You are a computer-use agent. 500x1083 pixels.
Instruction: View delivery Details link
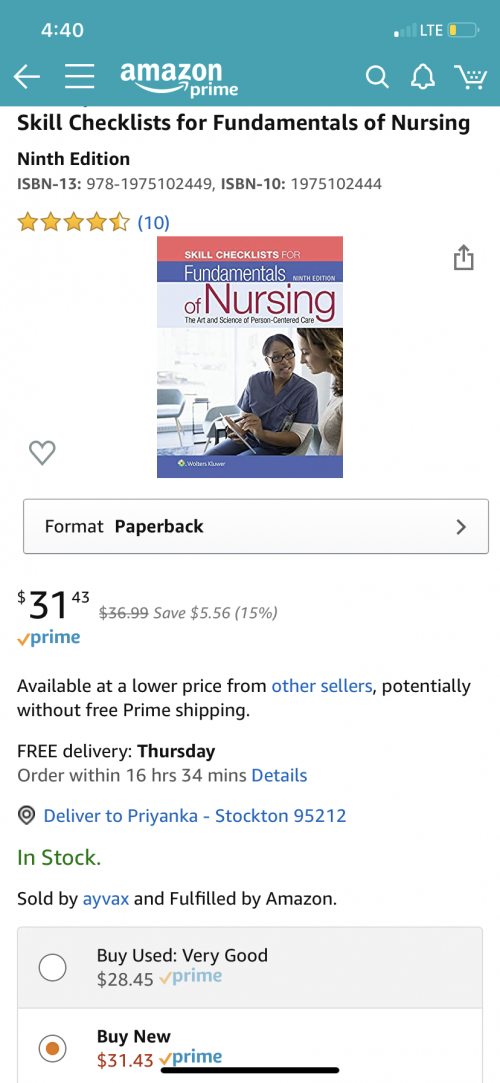tap(279, 775)
